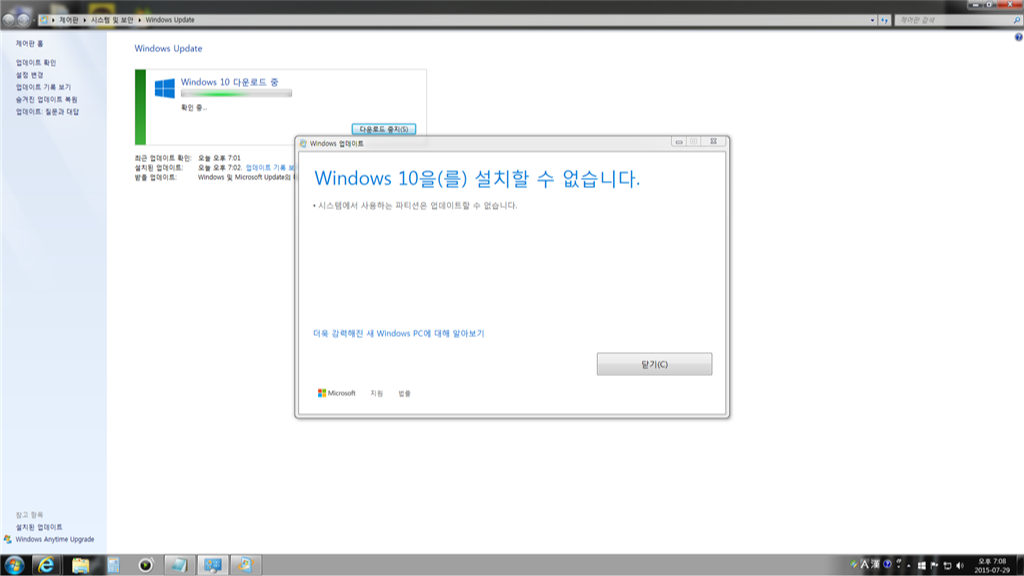Click the Control Panel icon in the address bar
This screenshot has width=1024, height=576.
coord(44,20)
